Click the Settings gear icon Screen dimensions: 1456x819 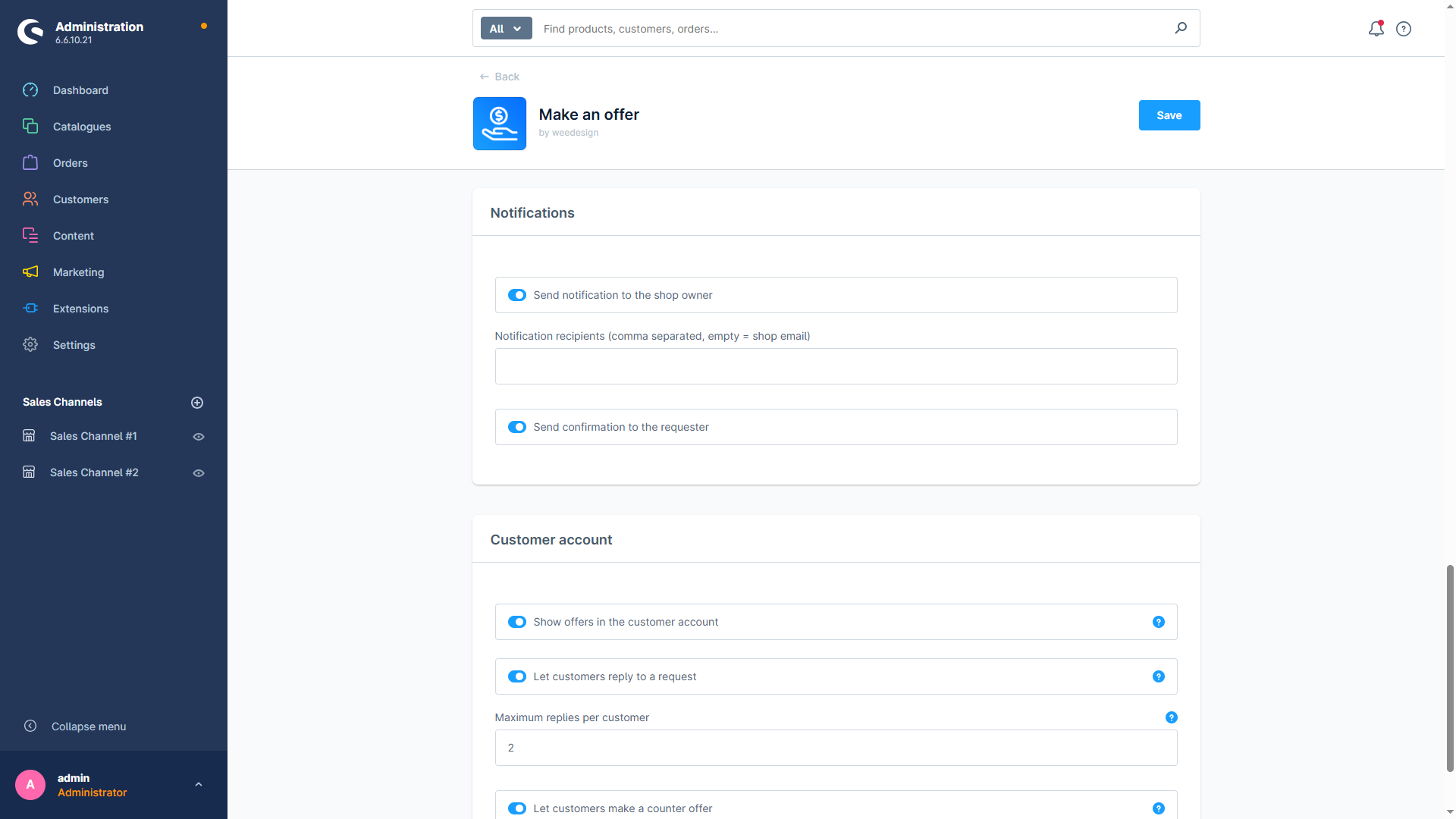(x=30, y=345)
